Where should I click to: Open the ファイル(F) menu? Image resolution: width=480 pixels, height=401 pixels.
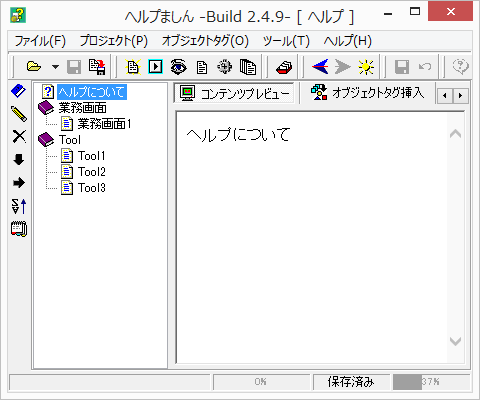point(40,41)
